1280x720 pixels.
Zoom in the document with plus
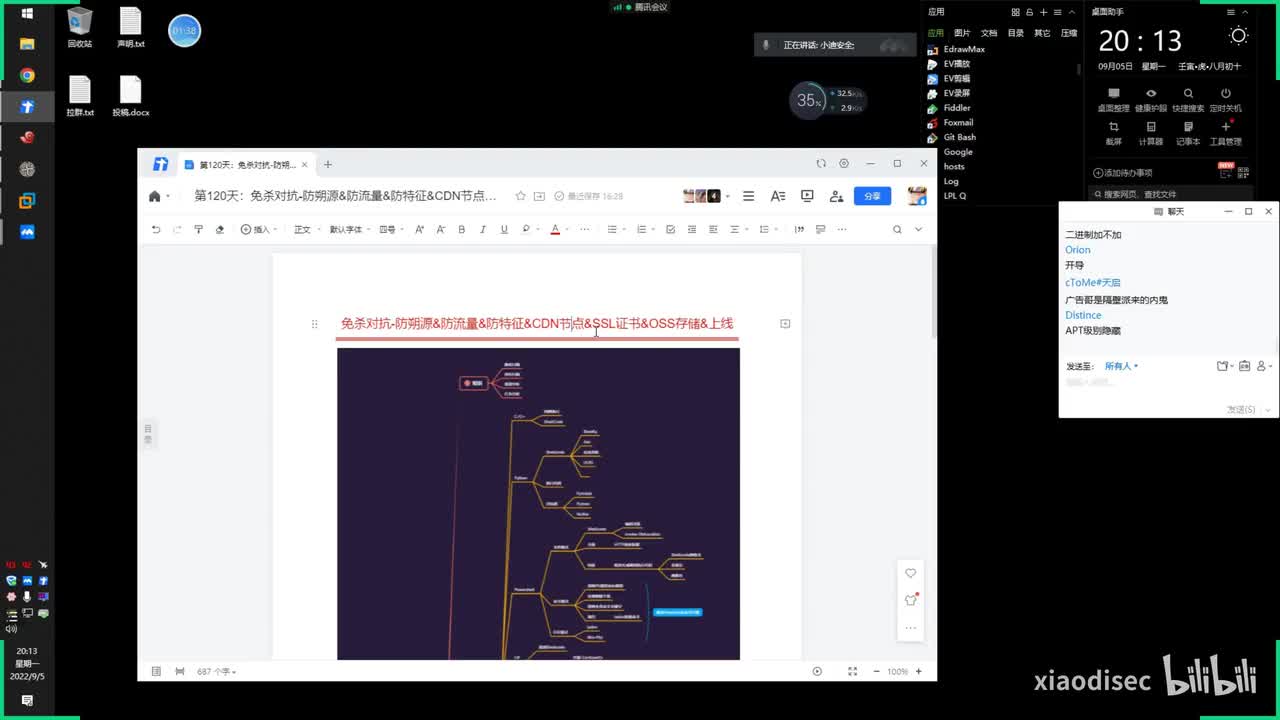point(919,671)
